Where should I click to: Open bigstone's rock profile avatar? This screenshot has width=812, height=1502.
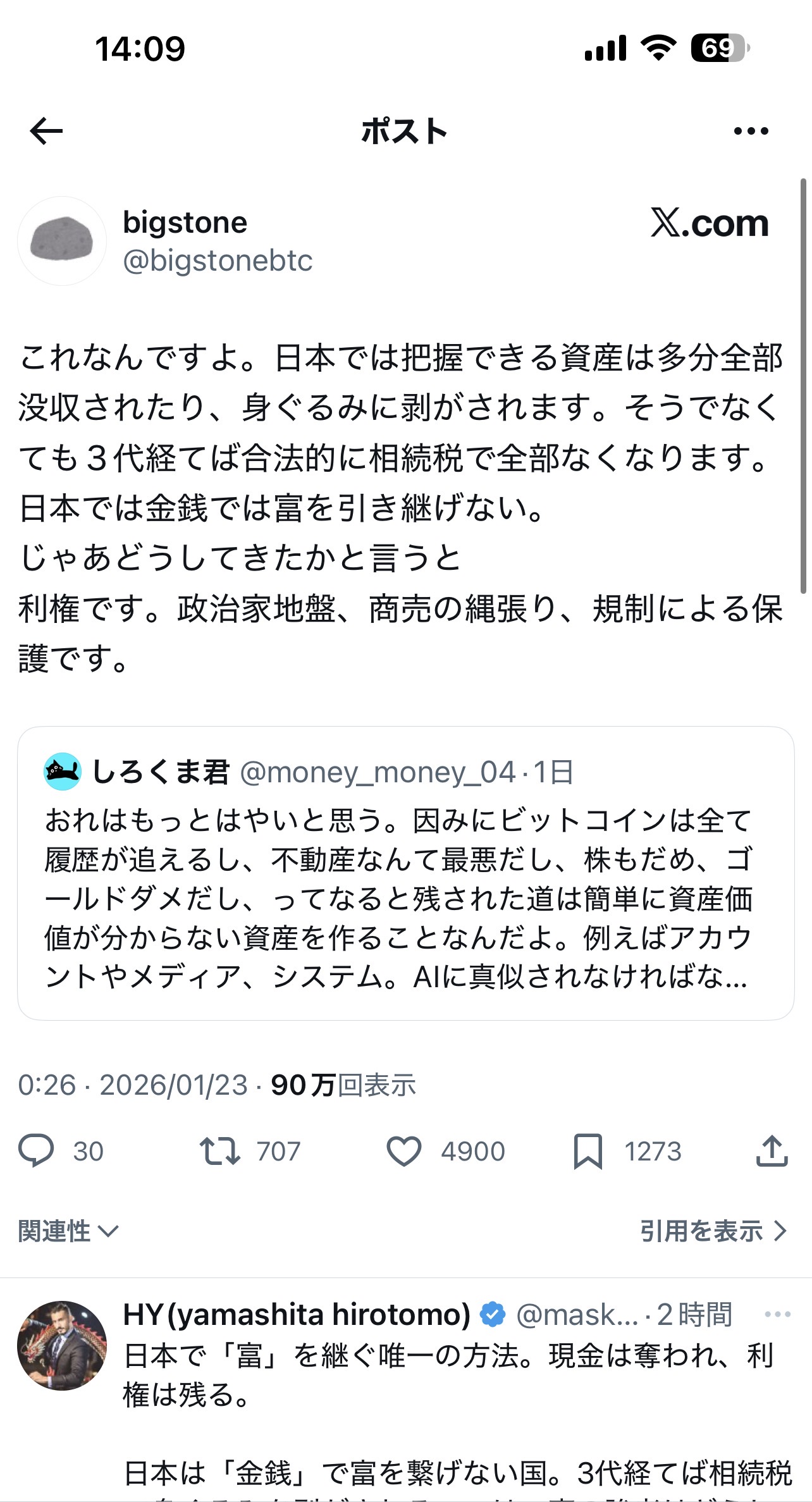click(62, 241)
